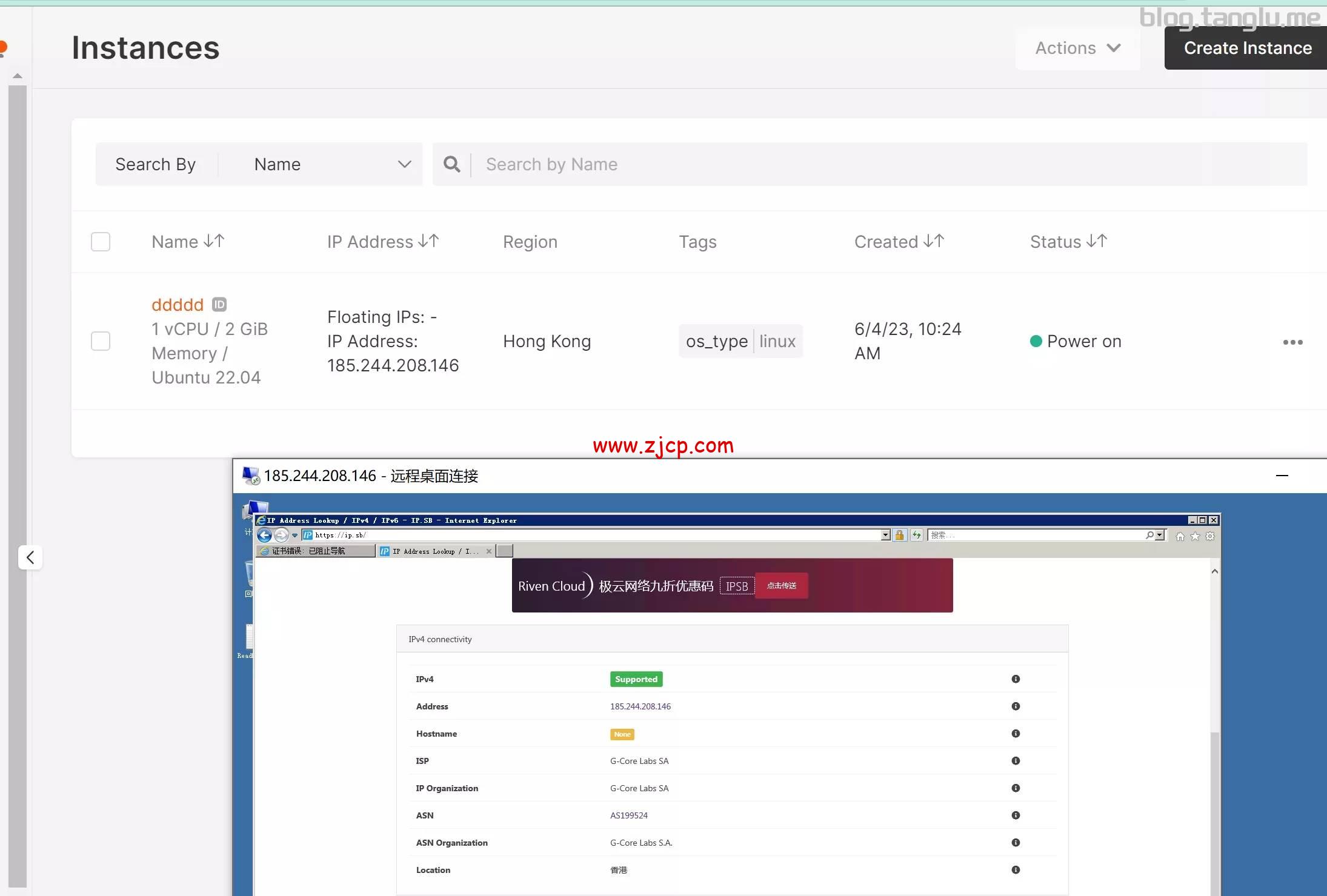Viewport: 1327px width, 896px height.
Task: Open the Search By Name dropdown
Action: point(331,164)
